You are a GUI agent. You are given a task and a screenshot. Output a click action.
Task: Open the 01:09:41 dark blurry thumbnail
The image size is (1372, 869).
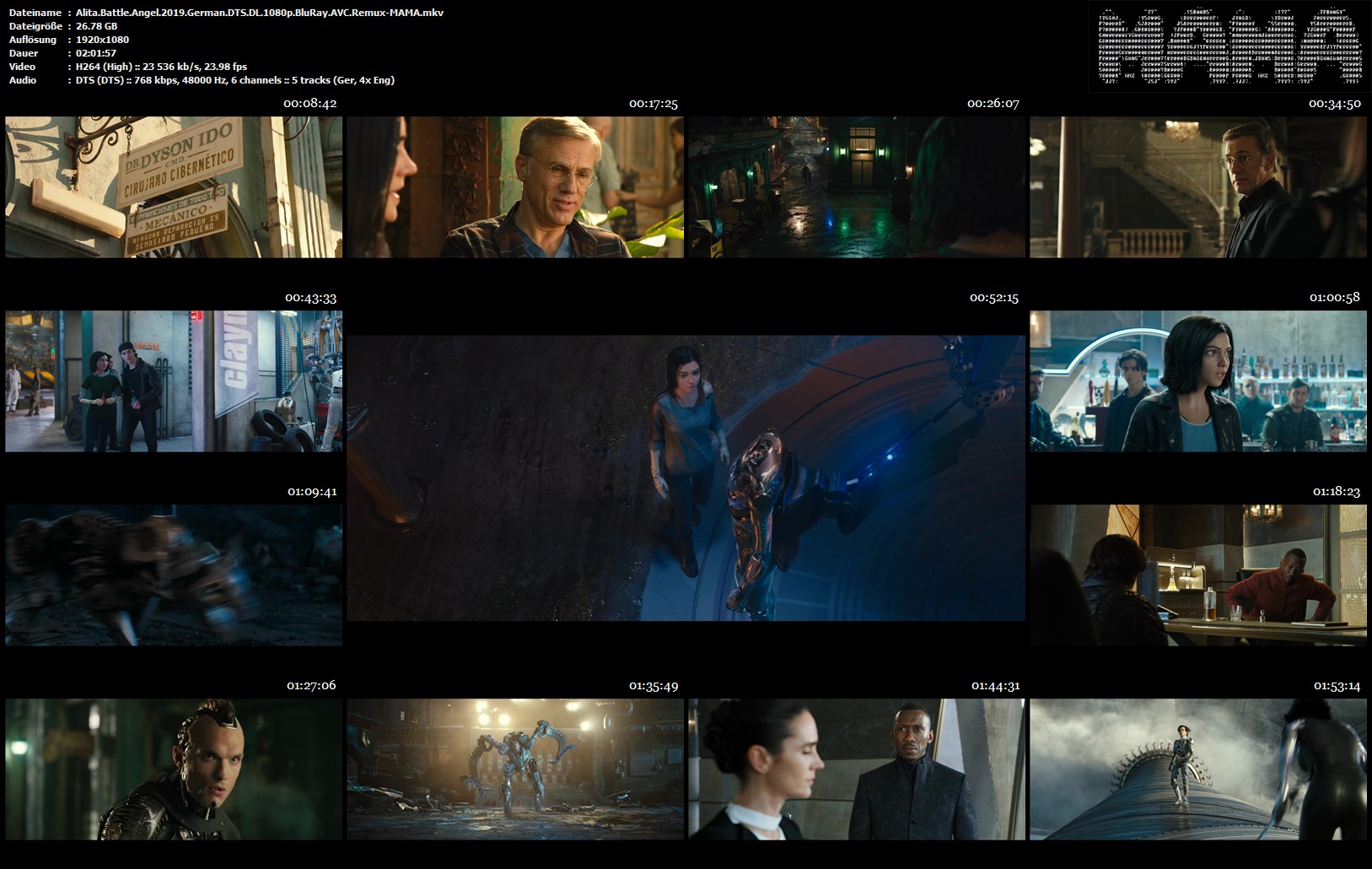click(174, 575)
